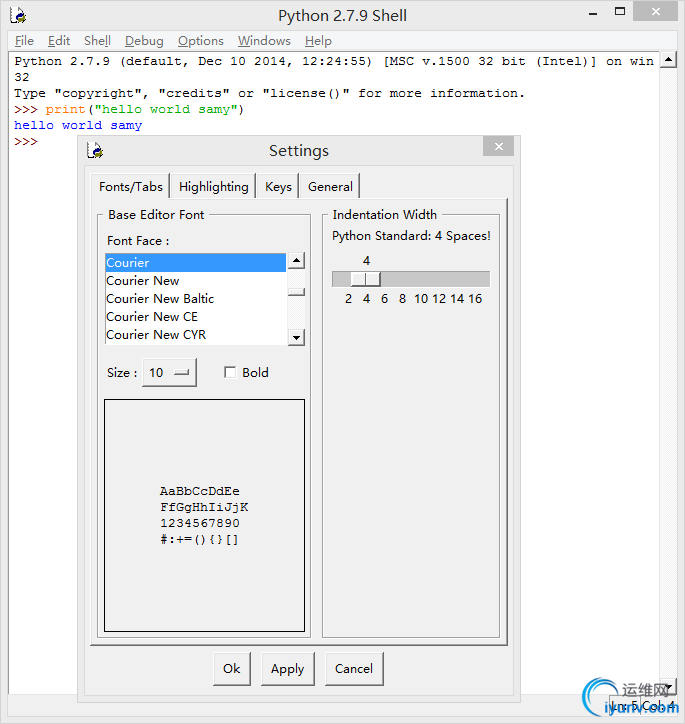Click the IDLE icon in Python Shell title bar
685x724 pixels.
tap(18, 15)
